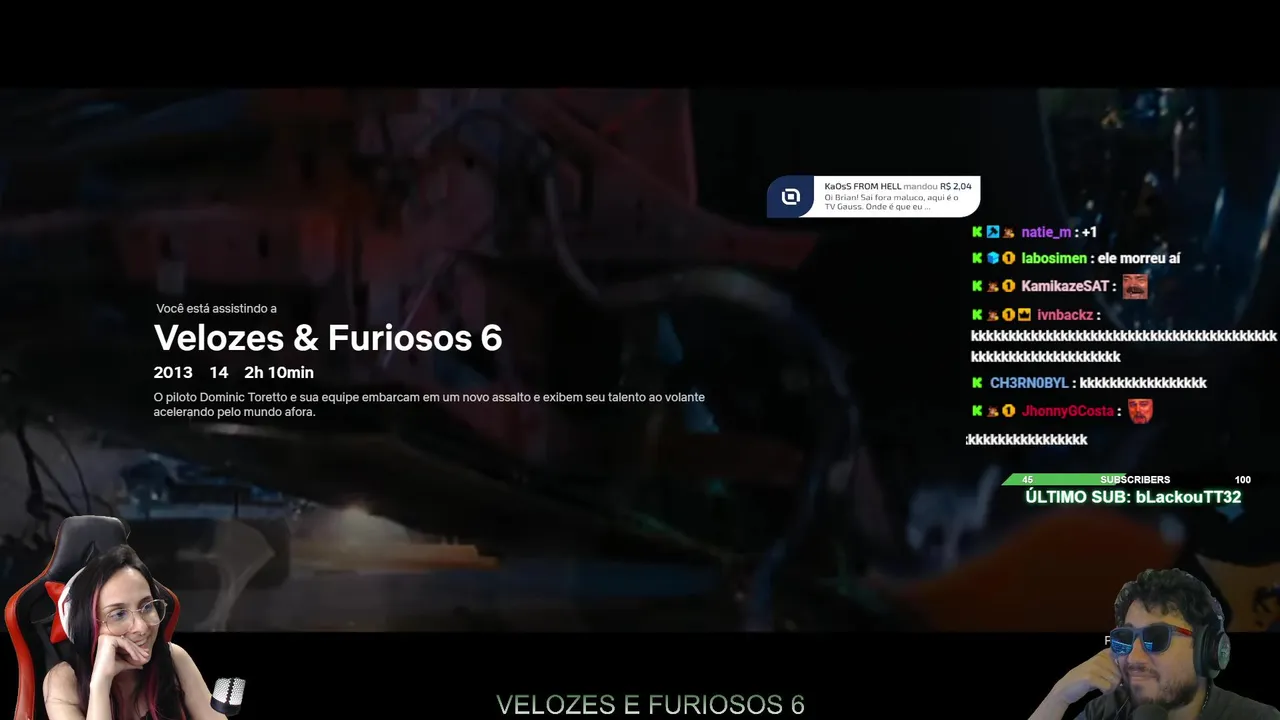Click Kick badge beside KamikazeSAT

point(977,286)
